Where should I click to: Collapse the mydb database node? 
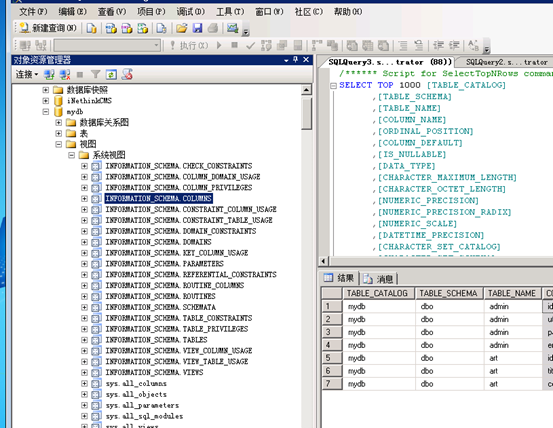click(45, 112)
